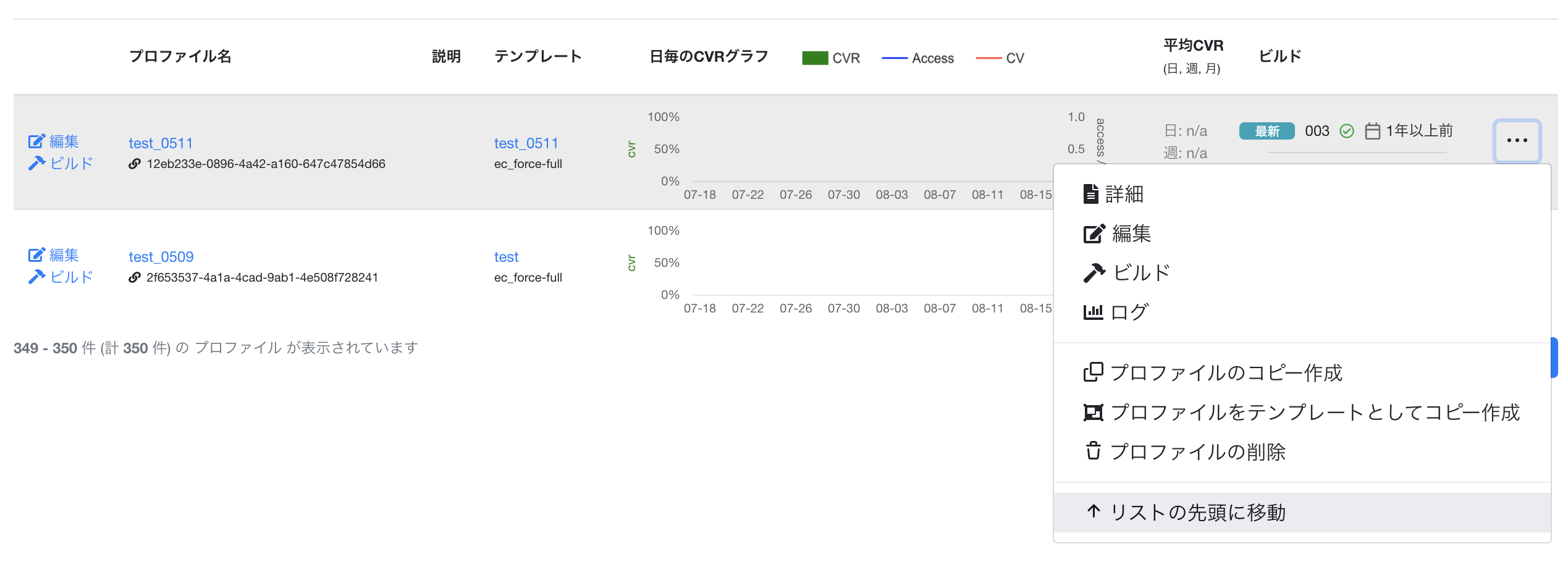
Task: Click the hammer icon of test_0509's ビルド
Action: pos(36,277)
